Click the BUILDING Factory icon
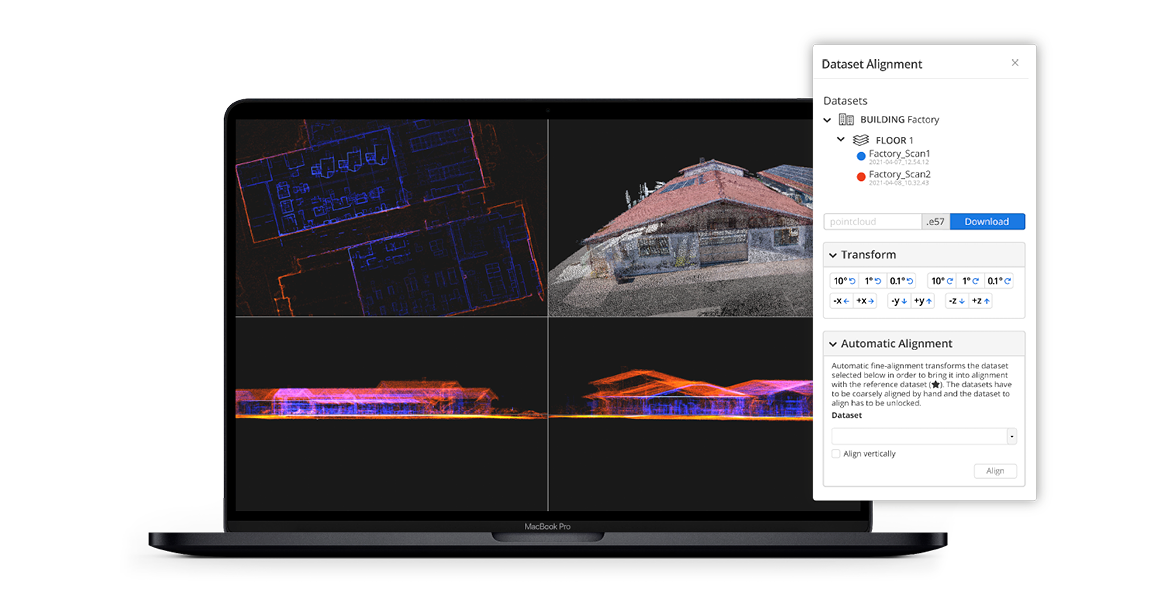Screen dimensions: 1170x600 (846, 120)
